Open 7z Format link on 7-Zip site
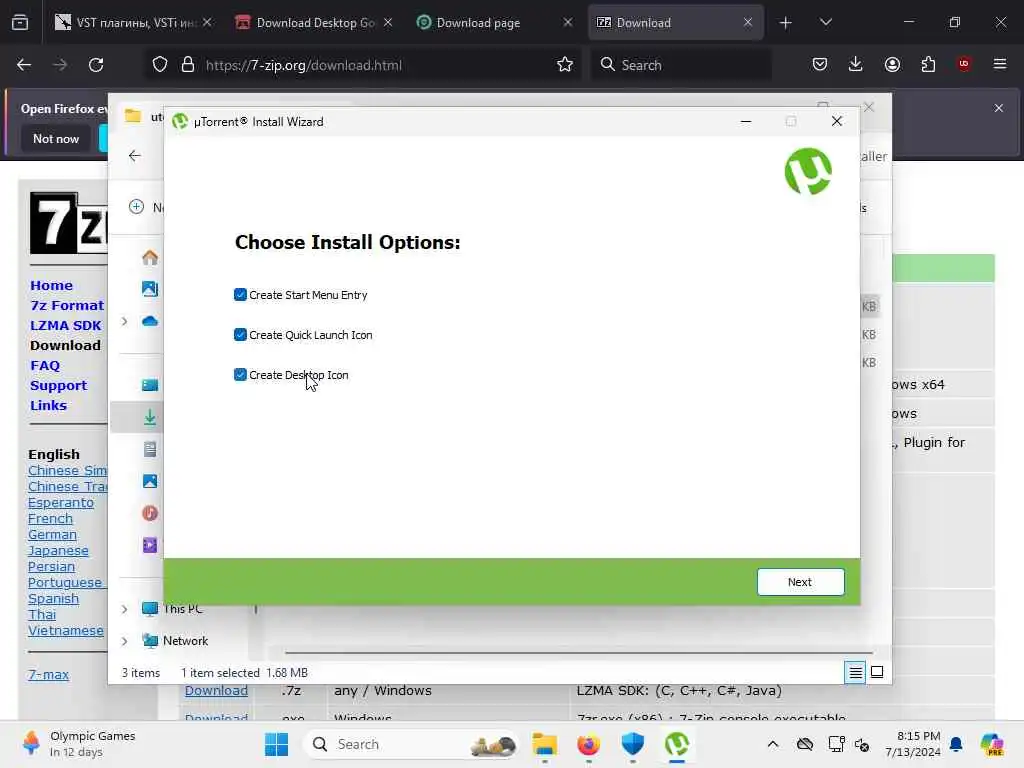Viewport: 1024px width, 768px height. coord(67,305)
